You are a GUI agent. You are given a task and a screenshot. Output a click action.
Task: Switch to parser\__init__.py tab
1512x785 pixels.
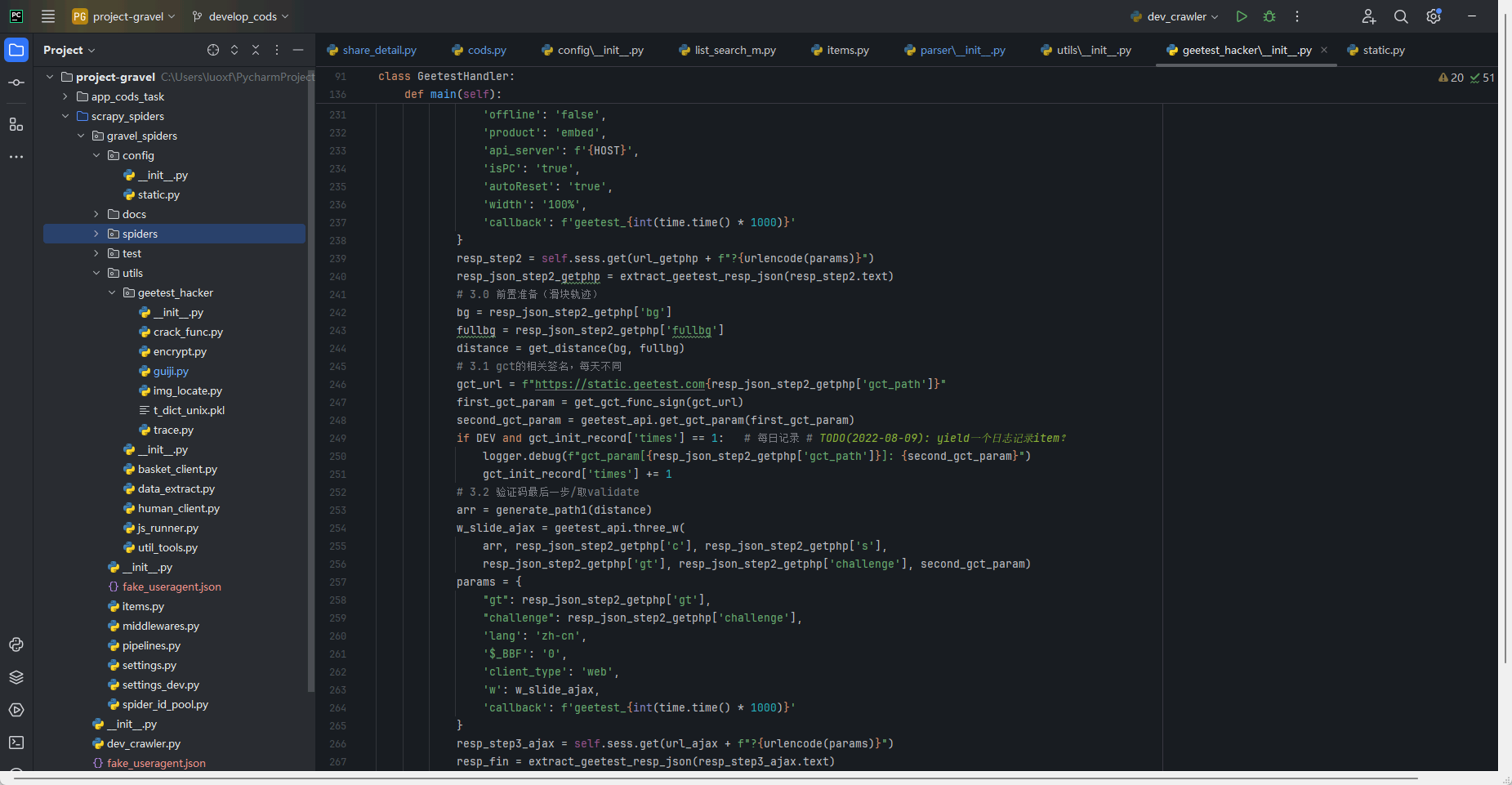955,50
